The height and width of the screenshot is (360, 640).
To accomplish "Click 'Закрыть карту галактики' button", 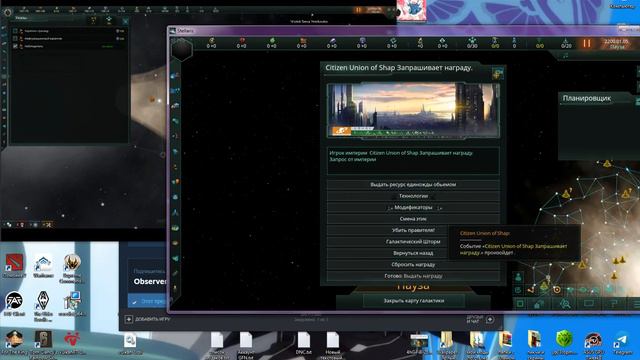I will tap(413, 301).
